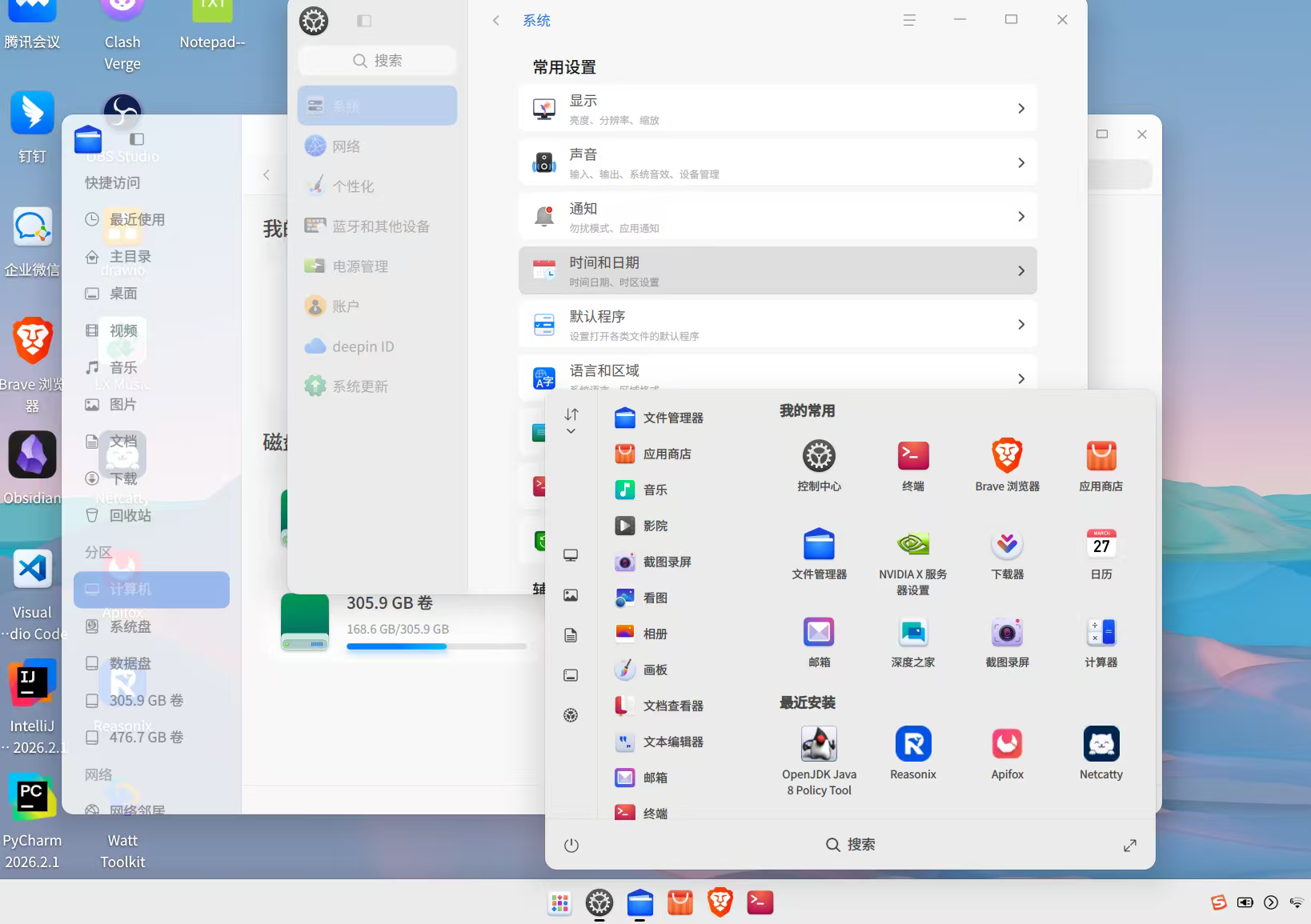Open 时间和日期 settings row
The image size is (1311, 924).
[x=778, y=270]
